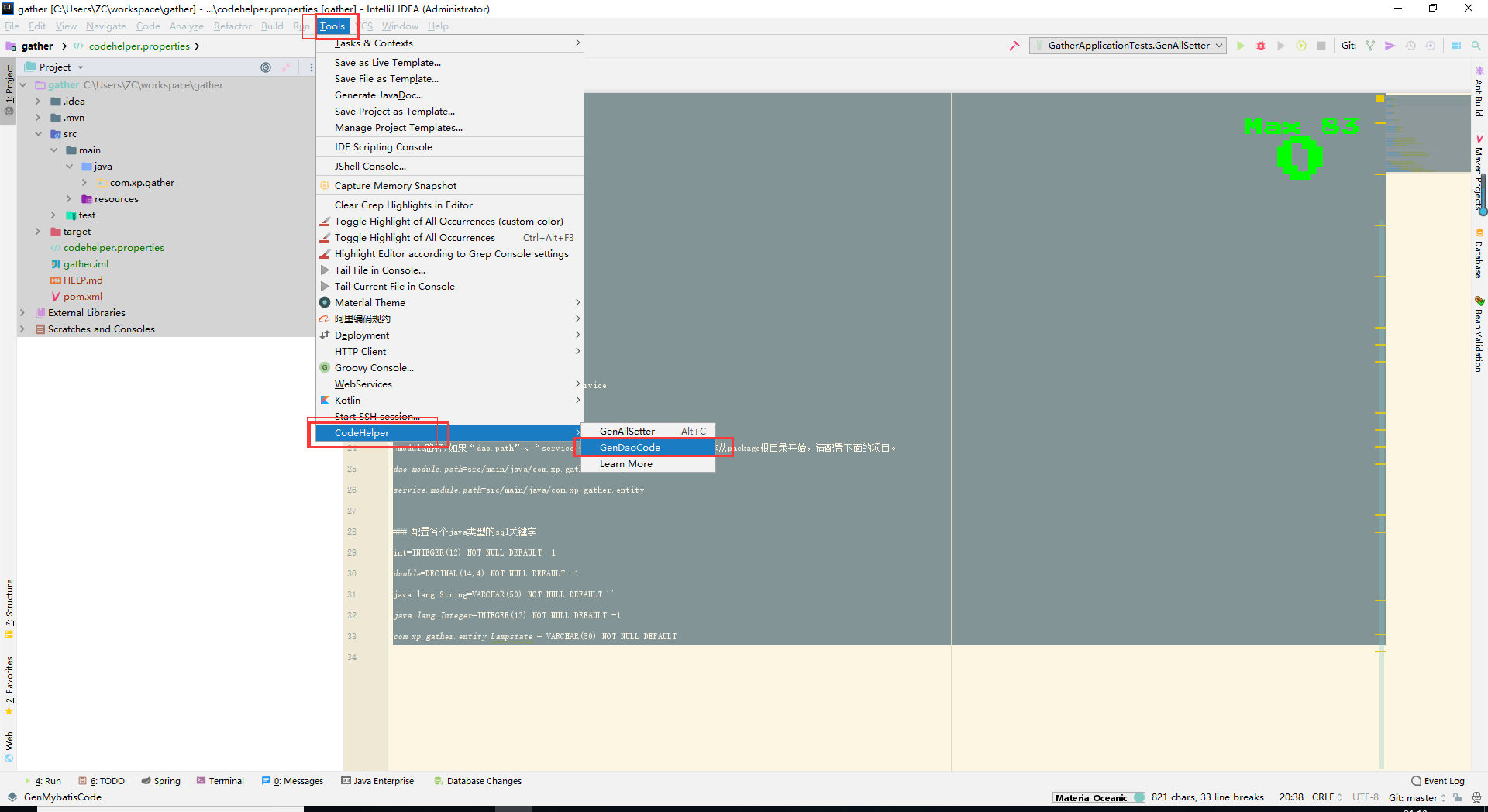This screenshot has height=812, width=1488.
Task: Select GenAllSetter menu entry
Action: click(647, 432)
